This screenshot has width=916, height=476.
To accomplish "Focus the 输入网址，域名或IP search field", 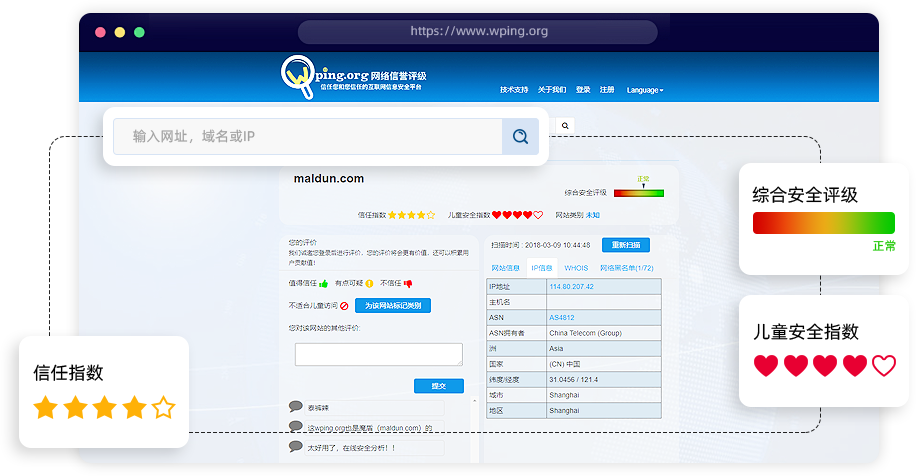I will tap(308, 137).
